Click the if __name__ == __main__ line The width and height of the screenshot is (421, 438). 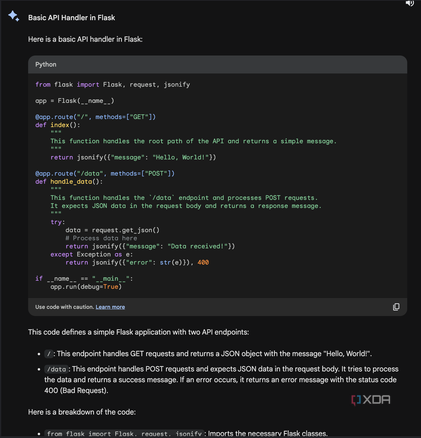click(x=84, y=279)
